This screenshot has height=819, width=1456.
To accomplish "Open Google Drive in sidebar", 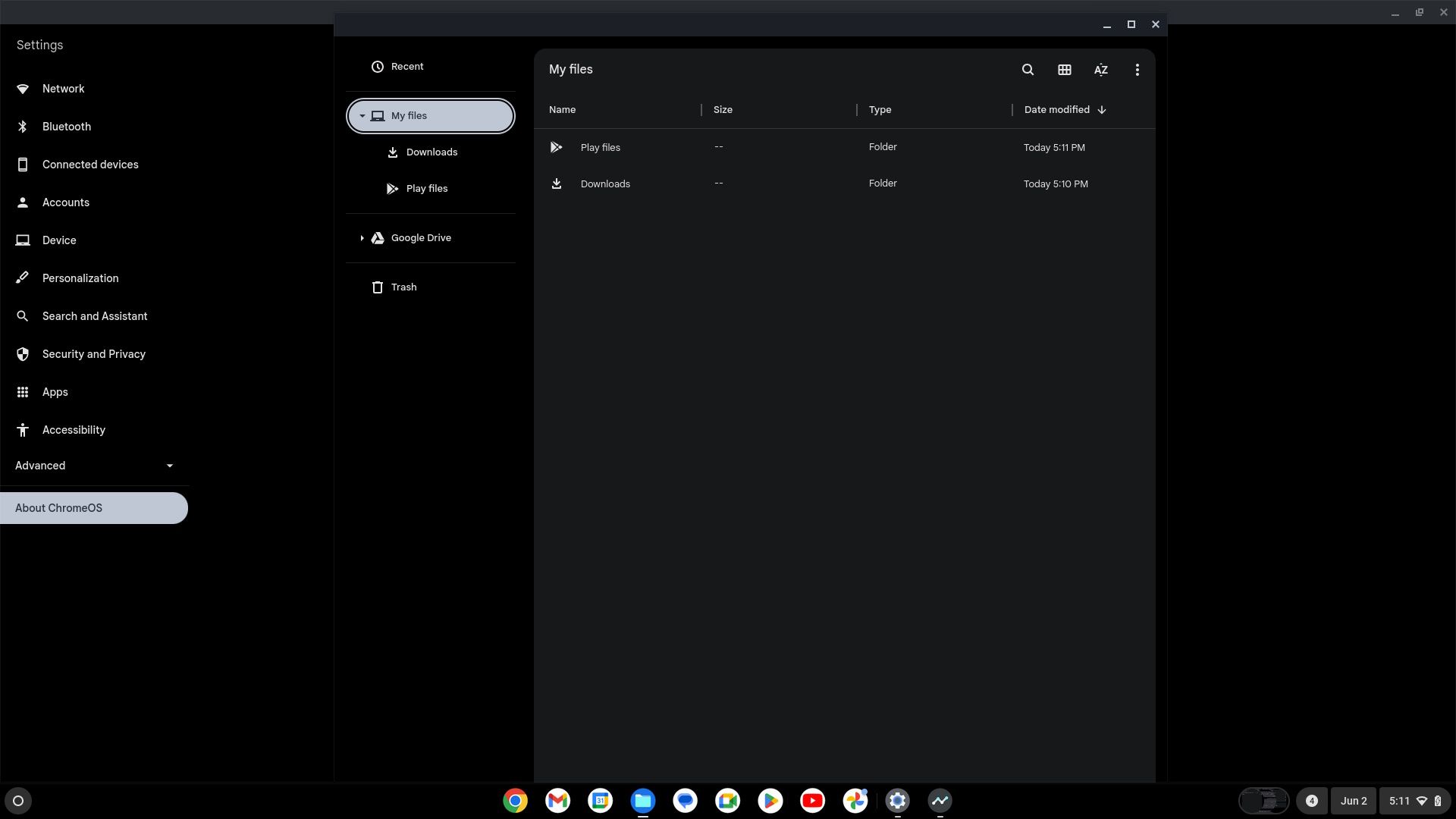I will point(431,238).
